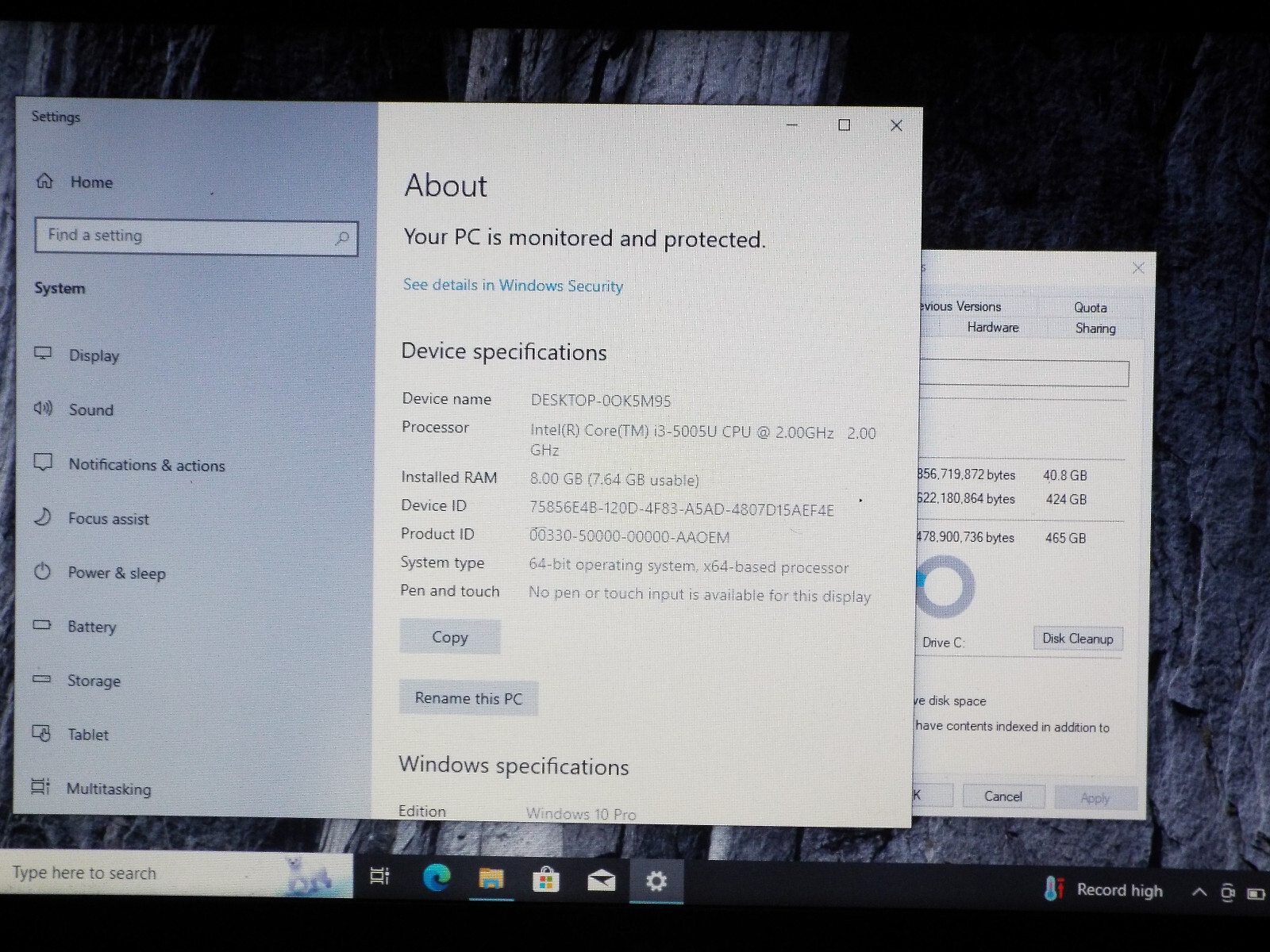Click the search magnifier in Find a setting
This screenshot has height=952, width=1270.
point(342,237)
